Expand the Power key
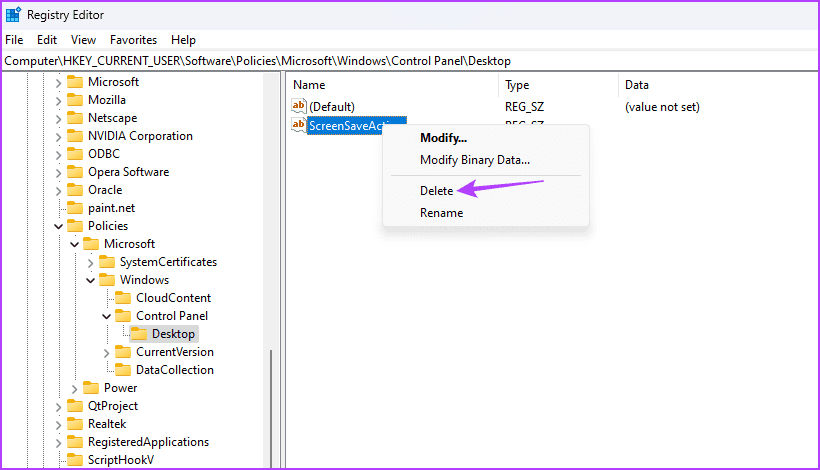The image size is (820, 470). 75,388
